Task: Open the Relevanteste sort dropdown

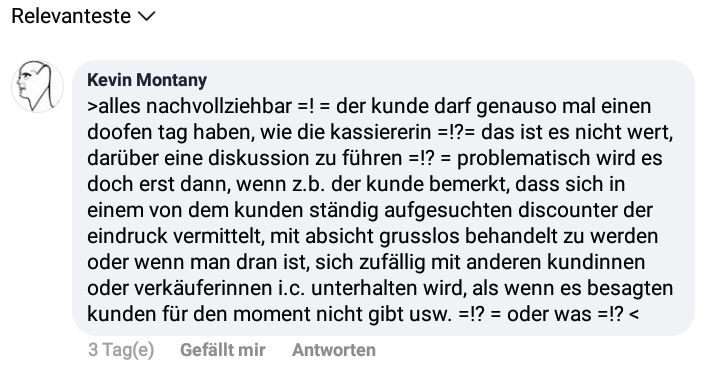Action: click(83, 16)
